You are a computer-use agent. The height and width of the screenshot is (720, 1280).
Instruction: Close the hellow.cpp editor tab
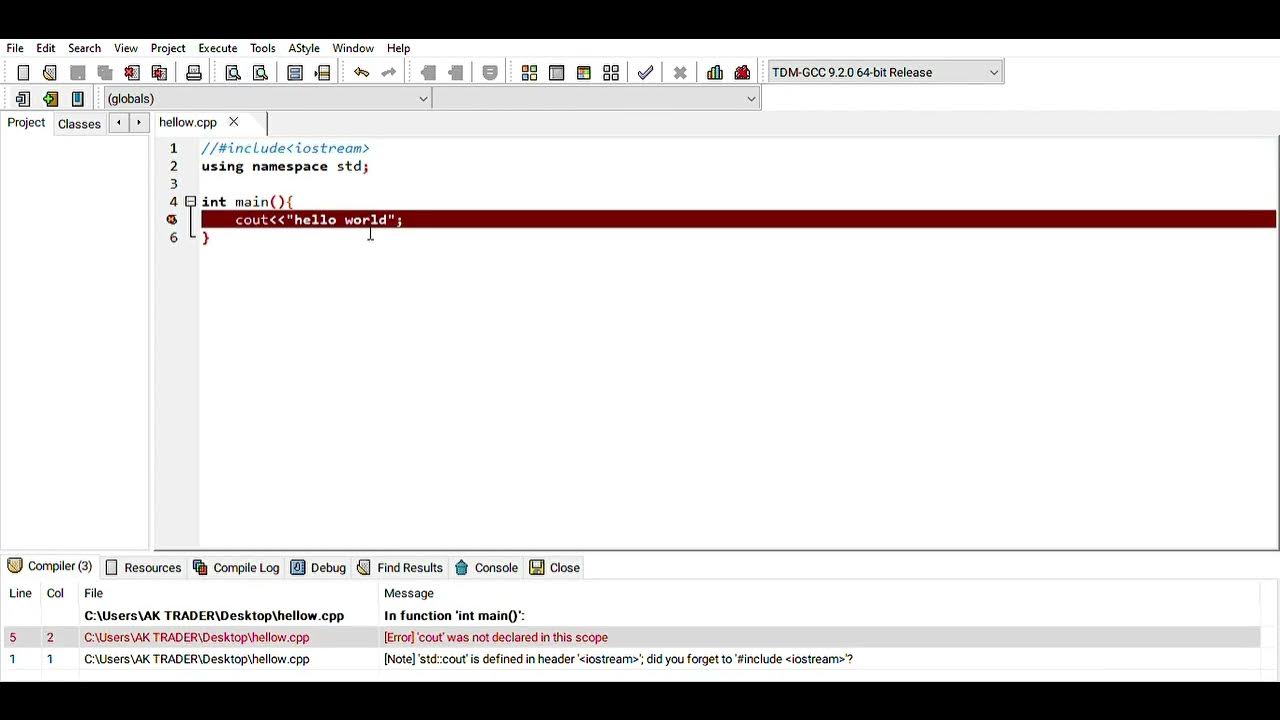click(233, 122)
